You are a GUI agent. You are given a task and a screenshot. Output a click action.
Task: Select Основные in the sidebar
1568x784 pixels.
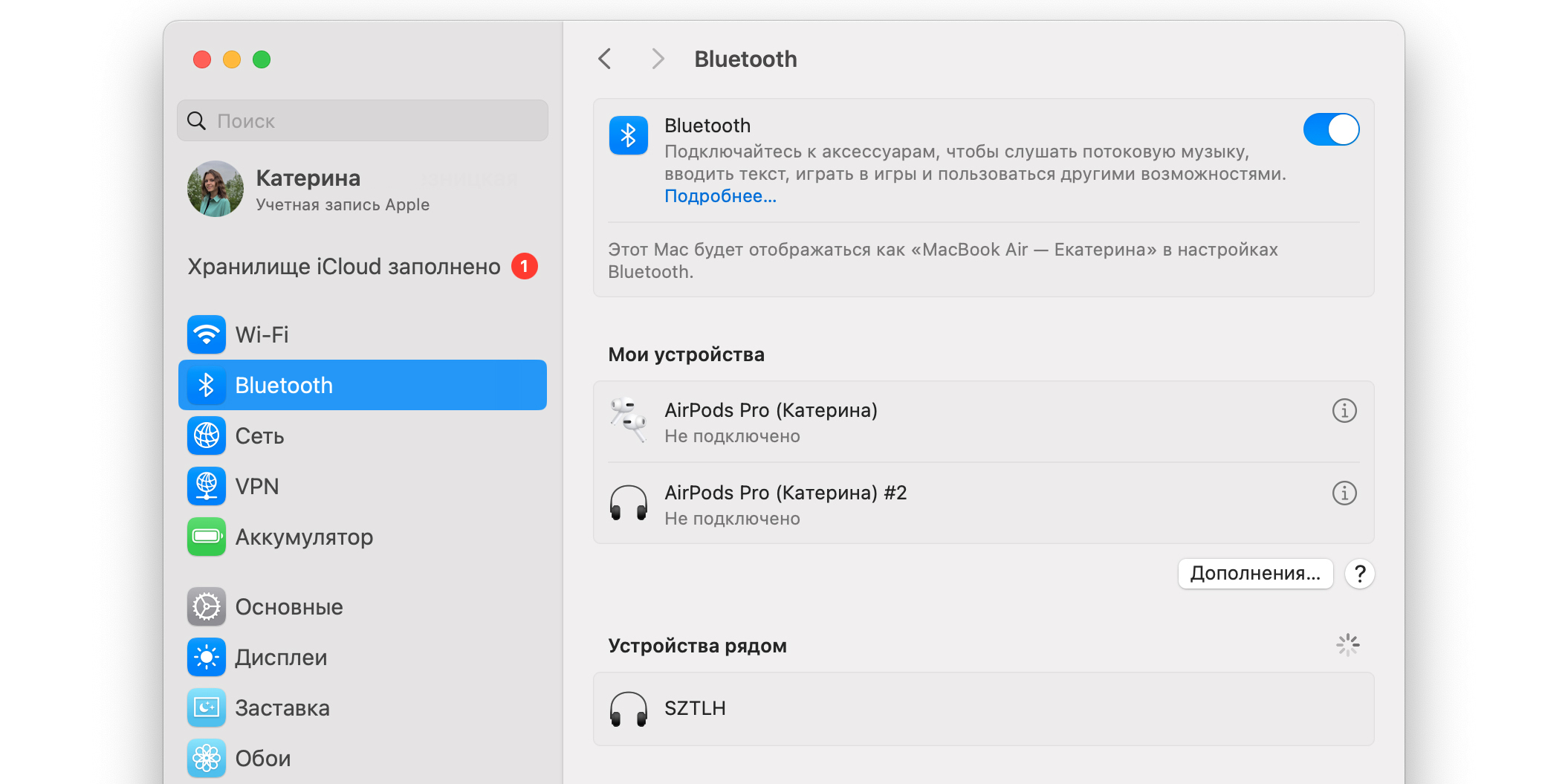363,606
